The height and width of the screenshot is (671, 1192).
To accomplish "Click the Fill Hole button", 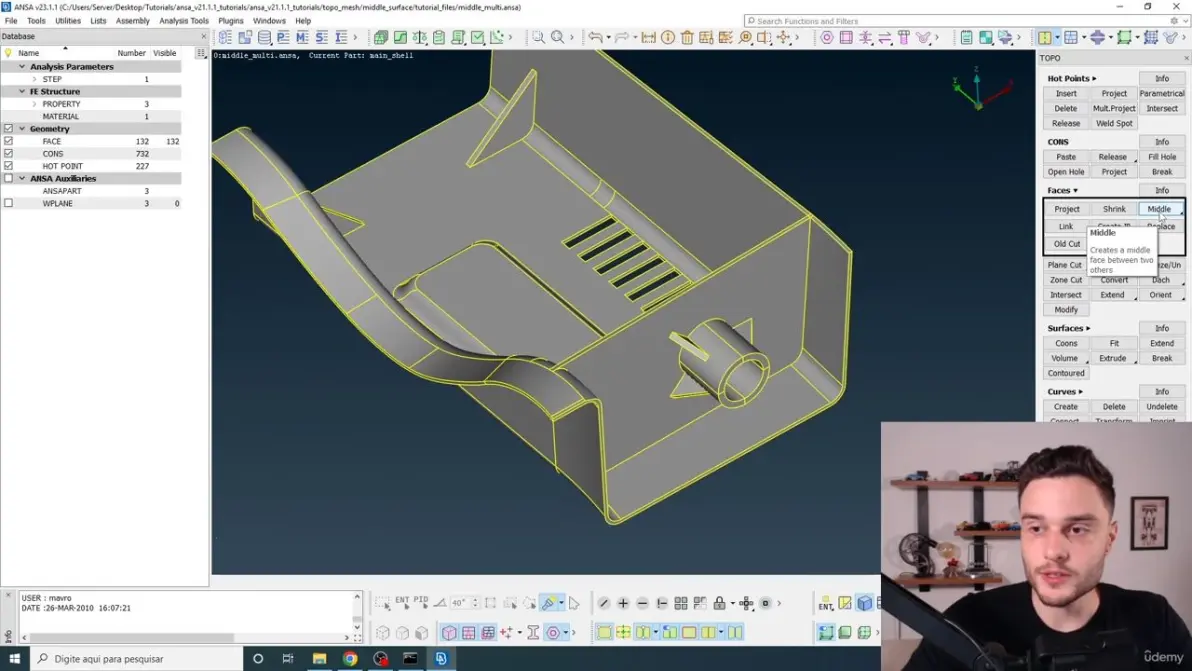I will (x=1162, y=157).
